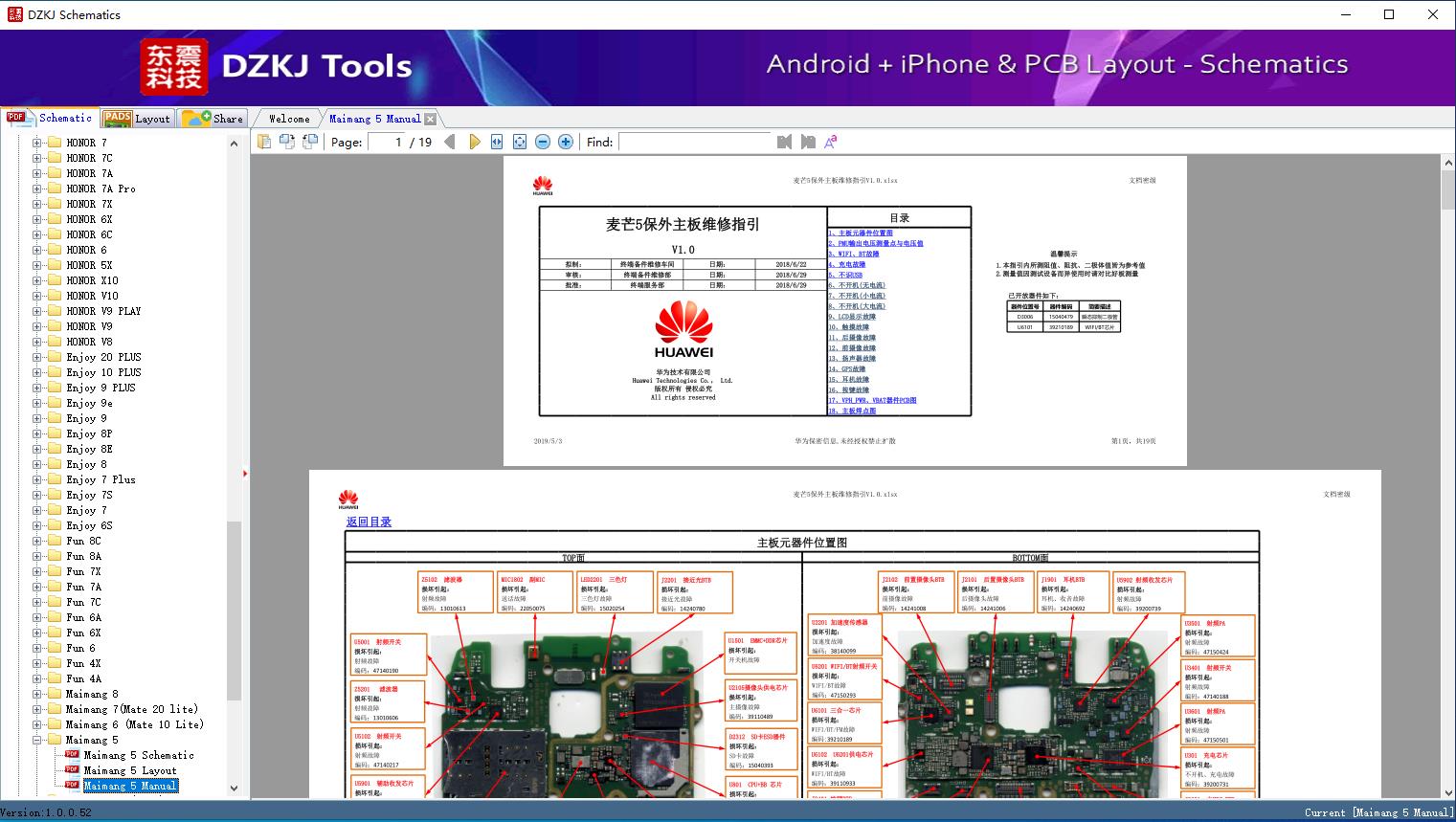Viewport: 1456px width, 822px height.
Task: Click the folder icon beside Maimang 8
Action: point(55,694)
